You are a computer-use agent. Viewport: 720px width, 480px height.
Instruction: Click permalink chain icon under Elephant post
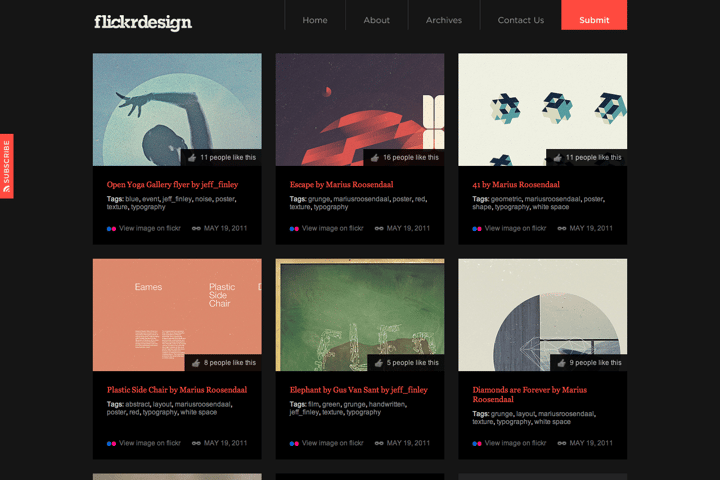379,443
